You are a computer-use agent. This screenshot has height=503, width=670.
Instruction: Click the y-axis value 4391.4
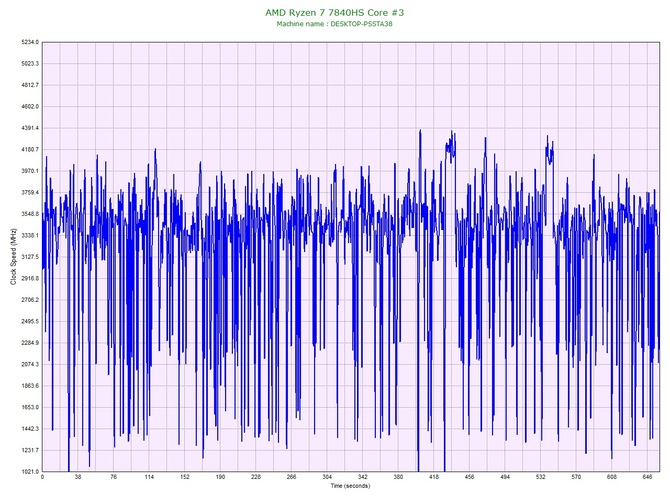[30, 128]
